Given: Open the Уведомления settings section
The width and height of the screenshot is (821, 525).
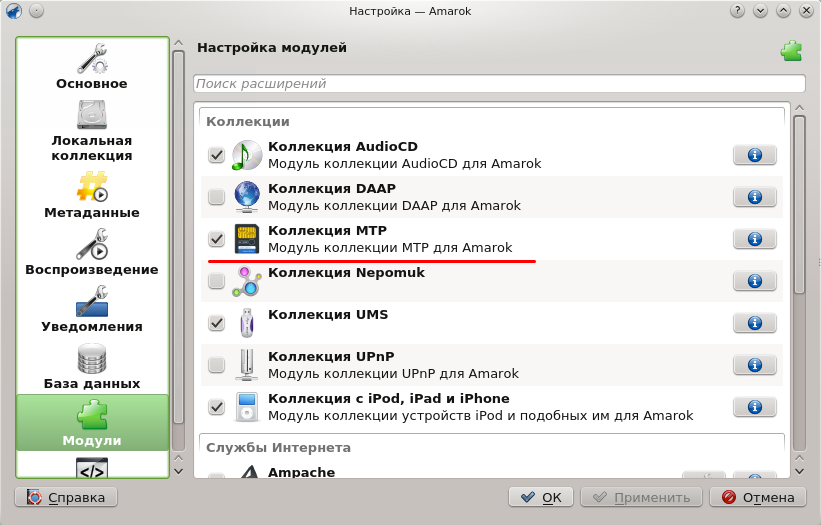Looking at the screenshot, I should [92, 309].
